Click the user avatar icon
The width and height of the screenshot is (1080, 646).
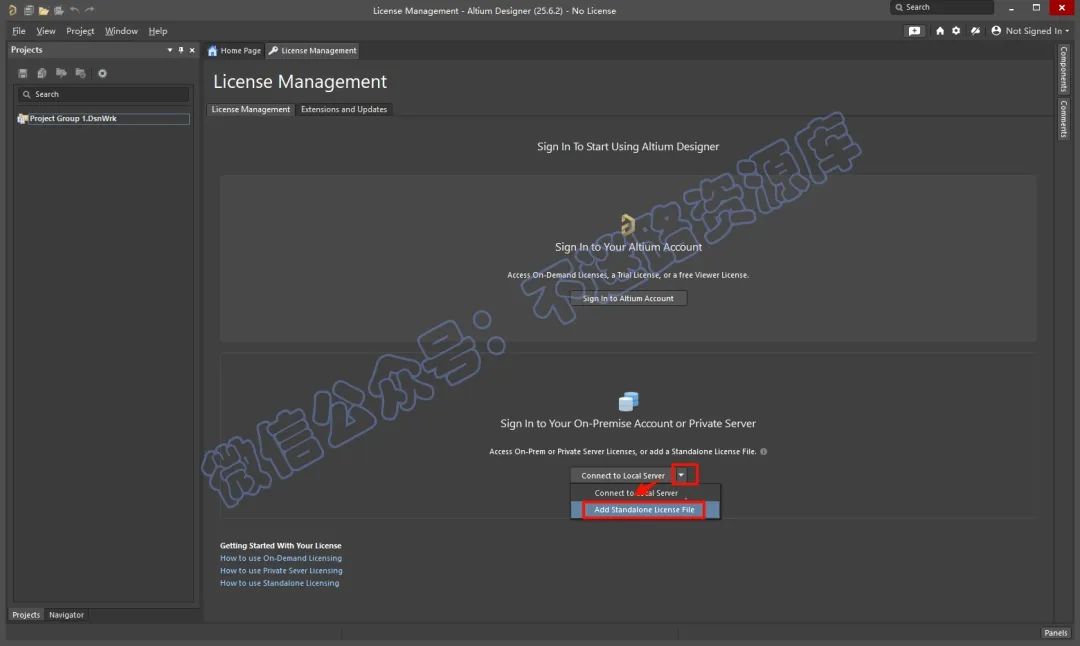[x=996, y=31]
